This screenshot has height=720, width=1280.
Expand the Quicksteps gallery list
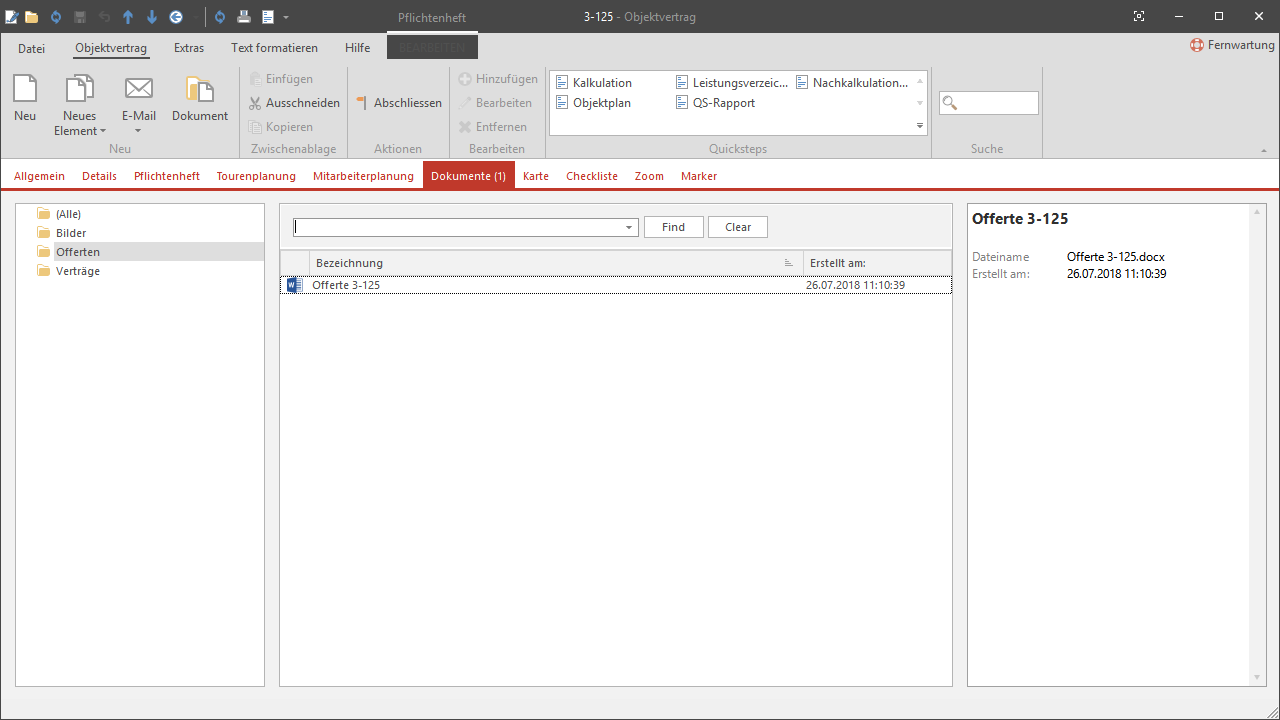click(x=919, y=125)
